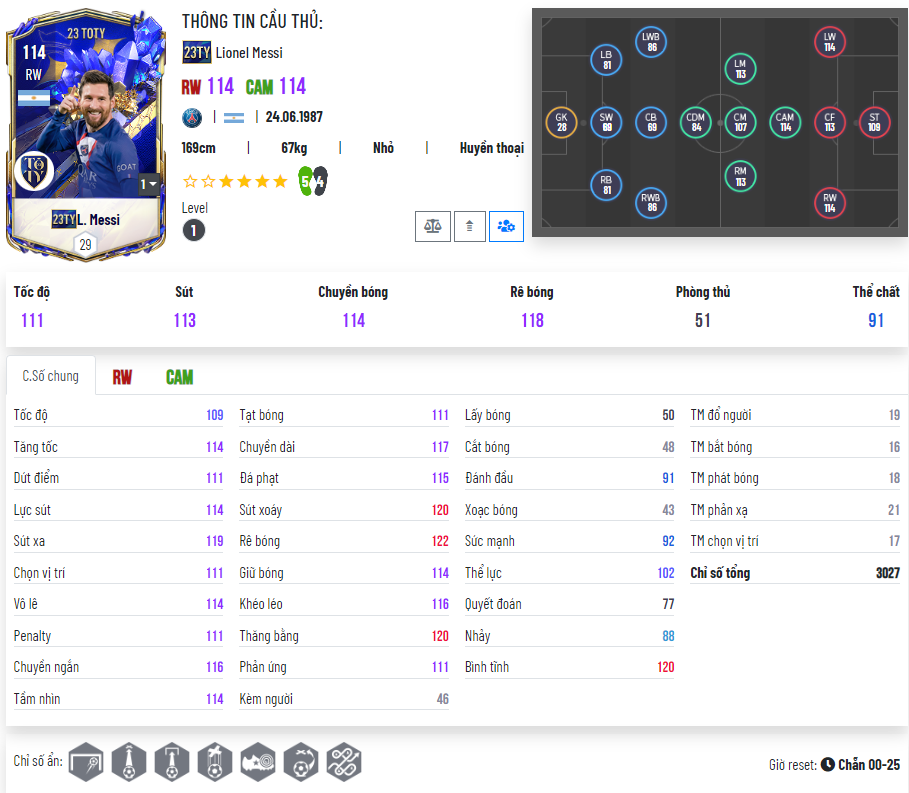Click the Level 1 circle indicator
This screenshot has height=793, width=909.
click(x=194, y=230)
